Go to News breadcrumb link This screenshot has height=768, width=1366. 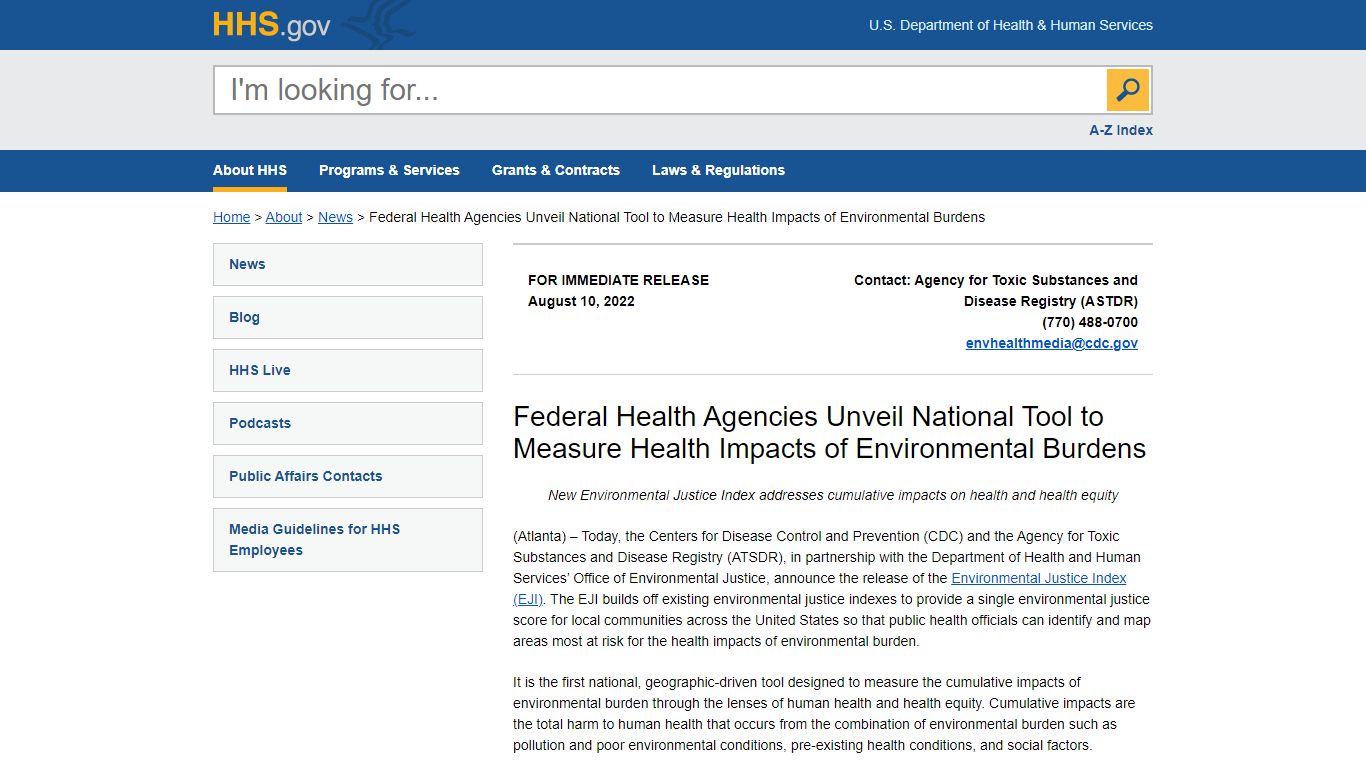(x=335, y=217)
